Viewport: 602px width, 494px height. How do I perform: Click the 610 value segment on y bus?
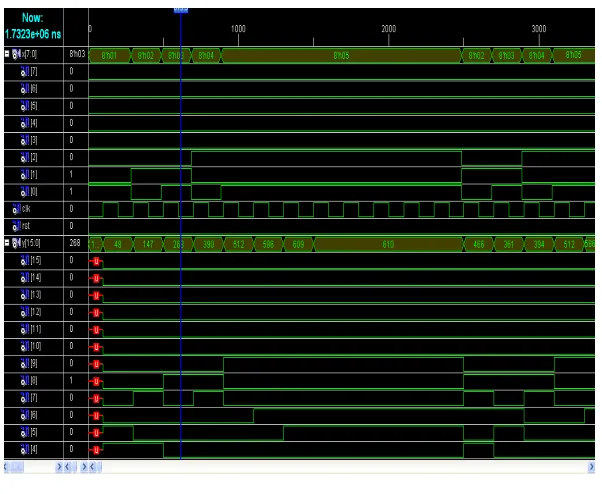point(388,245)
